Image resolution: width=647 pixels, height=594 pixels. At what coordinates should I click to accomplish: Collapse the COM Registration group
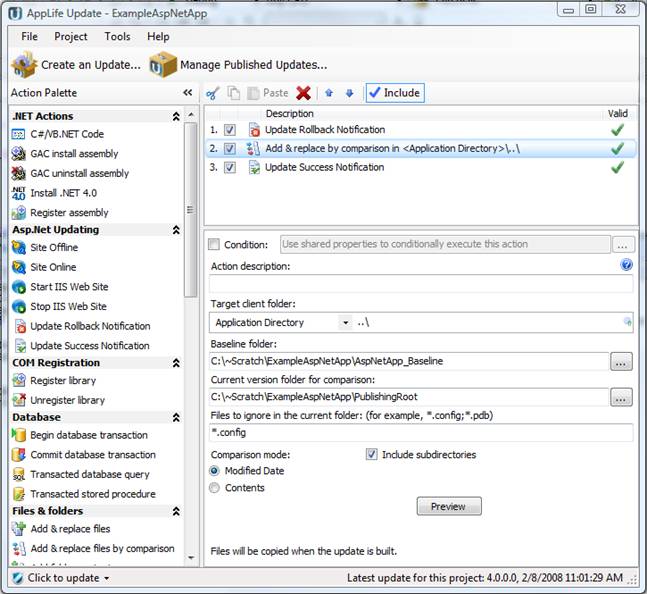[x=176, y=363]
